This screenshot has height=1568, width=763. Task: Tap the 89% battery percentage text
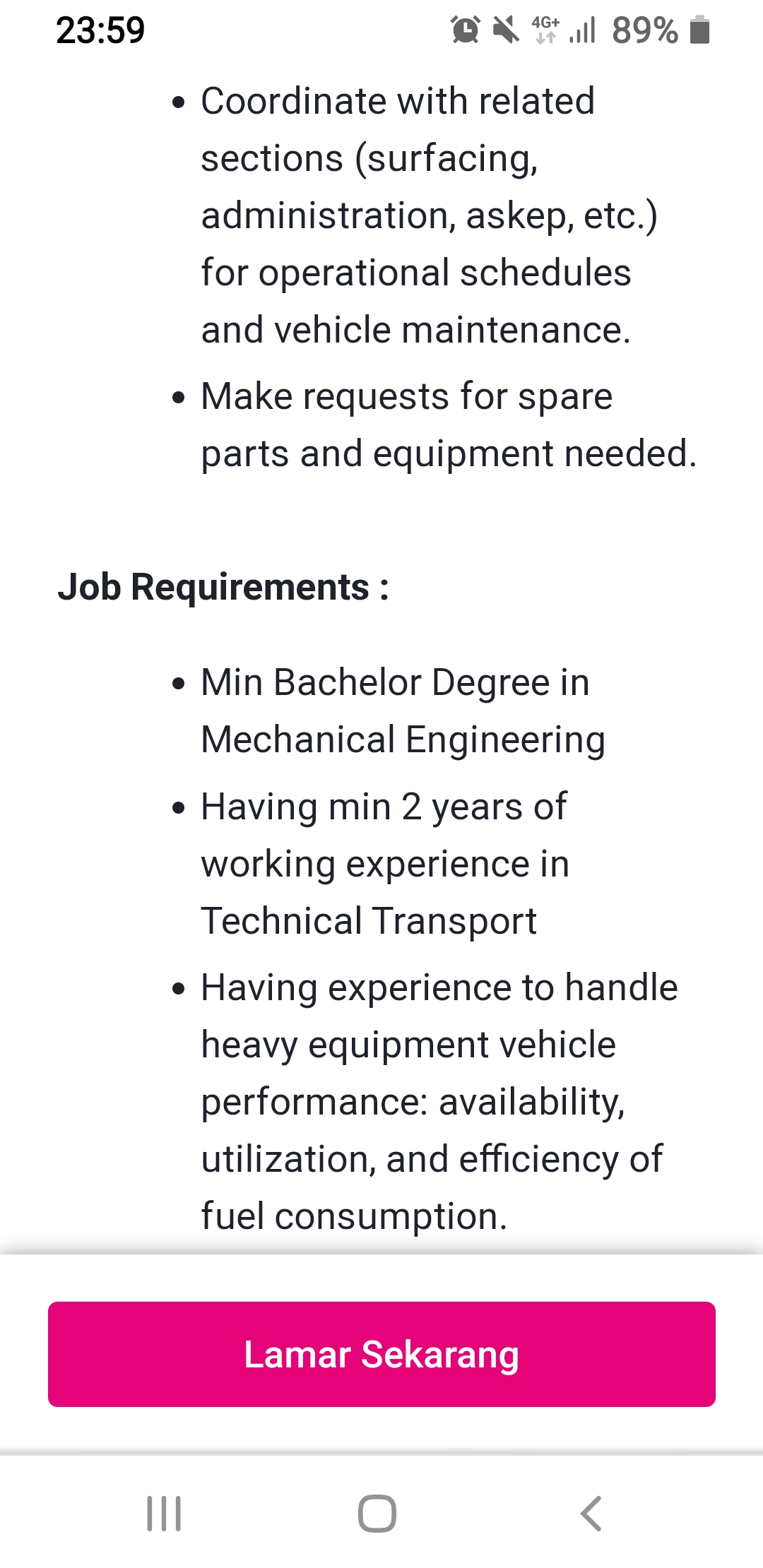point(644,30)
